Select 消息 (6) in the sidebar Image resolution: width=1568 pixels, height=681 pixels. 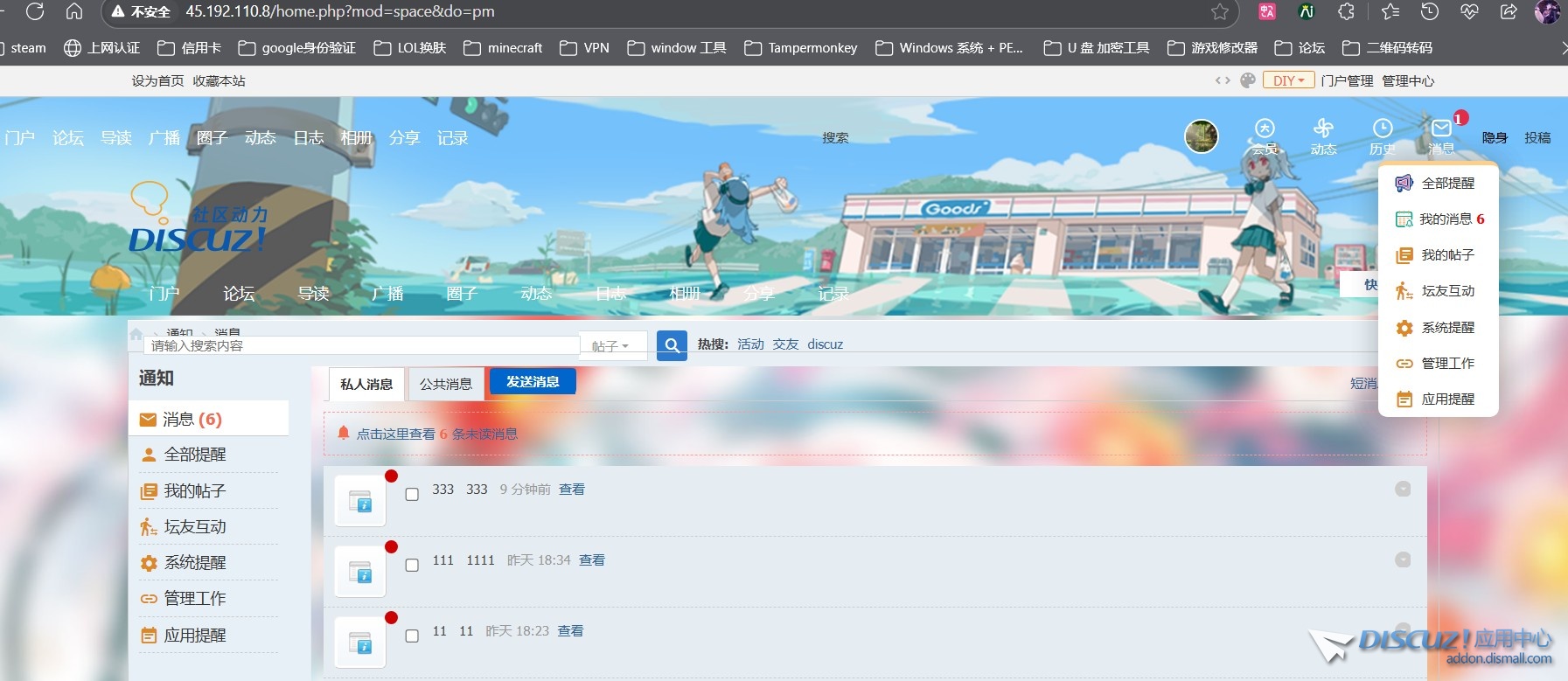(209, 419)
